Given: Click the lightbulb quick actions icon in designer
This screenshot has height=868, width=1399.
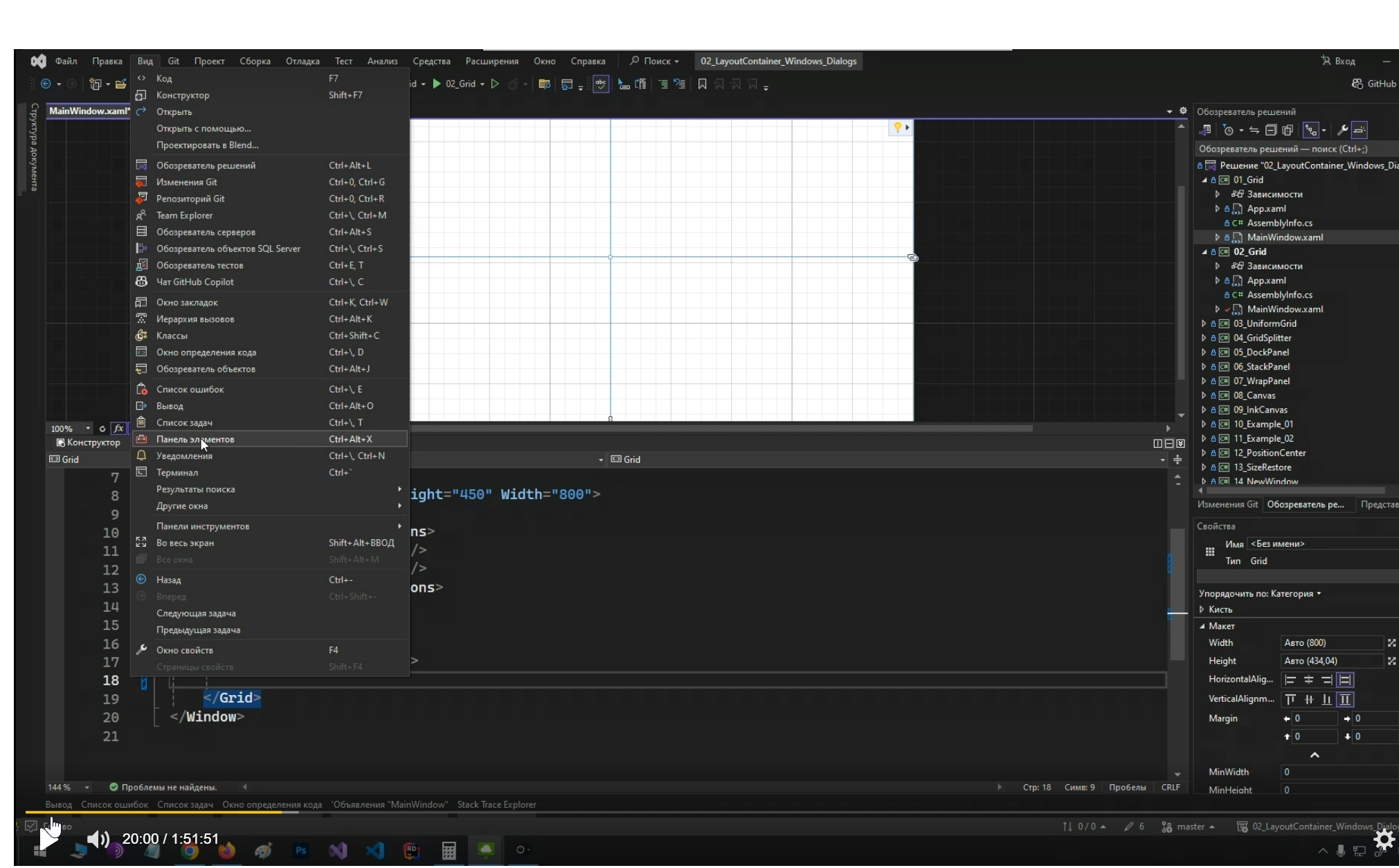Looking at the screenshot, I should pos(898,127).
